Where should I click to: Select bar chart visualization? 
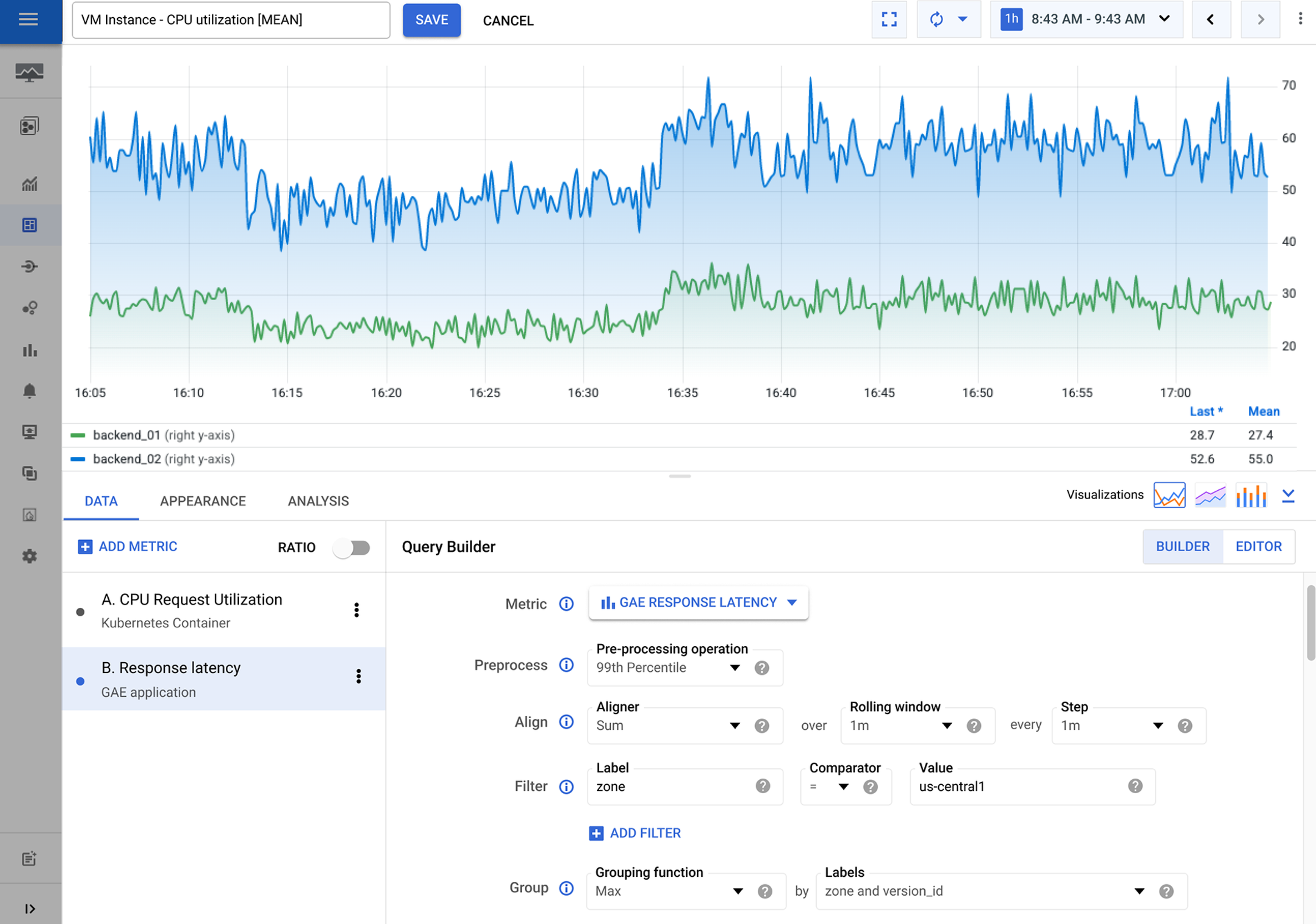1251,495
